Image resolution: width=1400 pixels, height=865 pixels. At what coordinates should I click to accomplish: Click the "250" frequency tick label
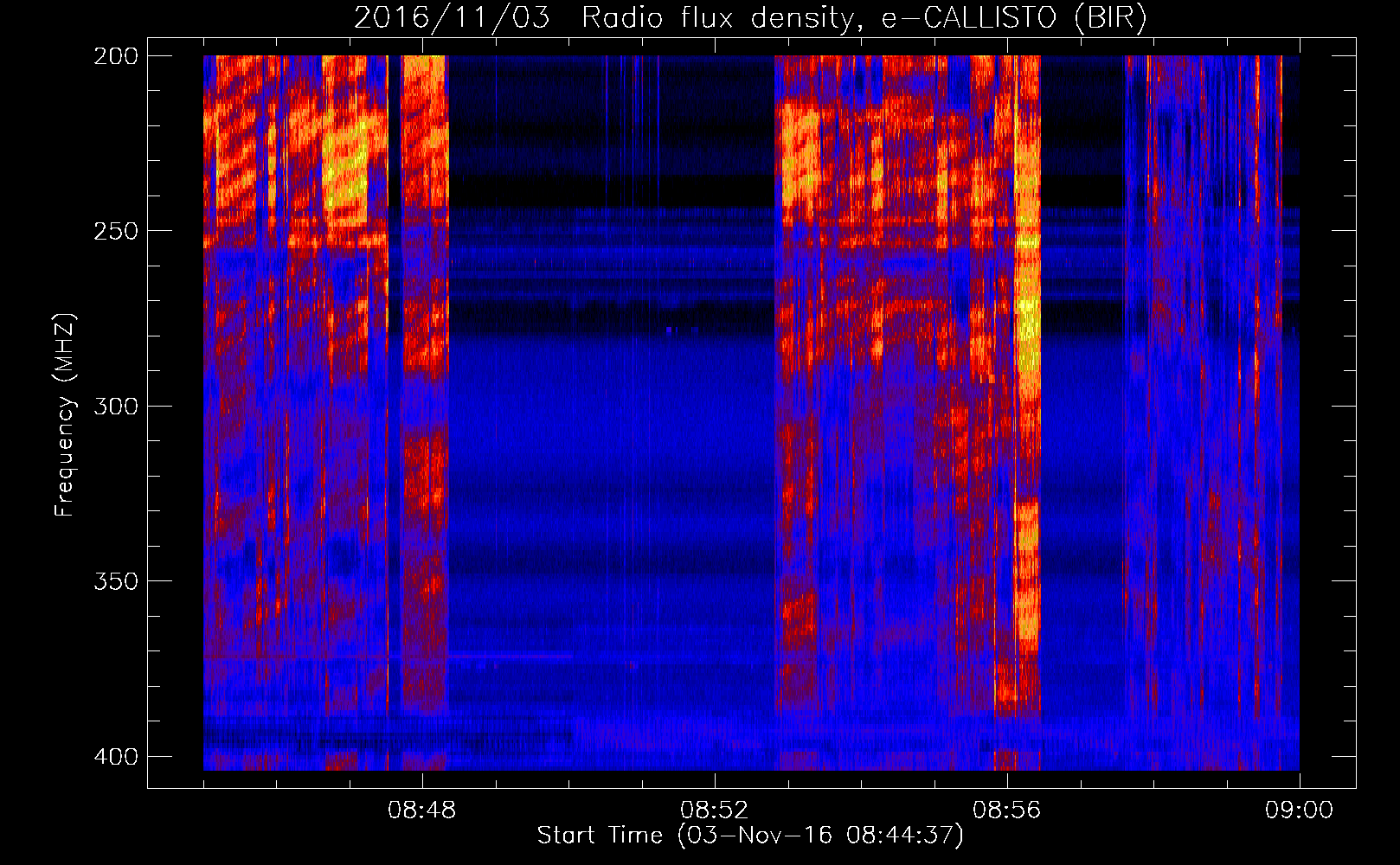[x=115, y=231]
